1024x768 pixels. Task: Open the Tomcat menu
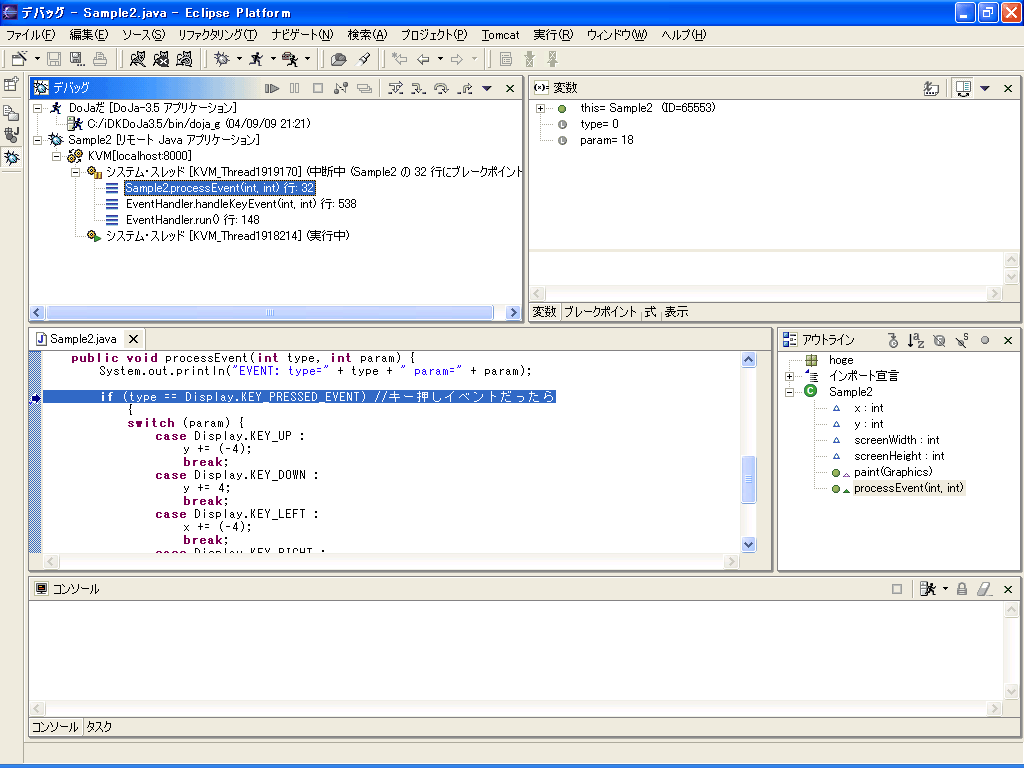tap(500, 35)
